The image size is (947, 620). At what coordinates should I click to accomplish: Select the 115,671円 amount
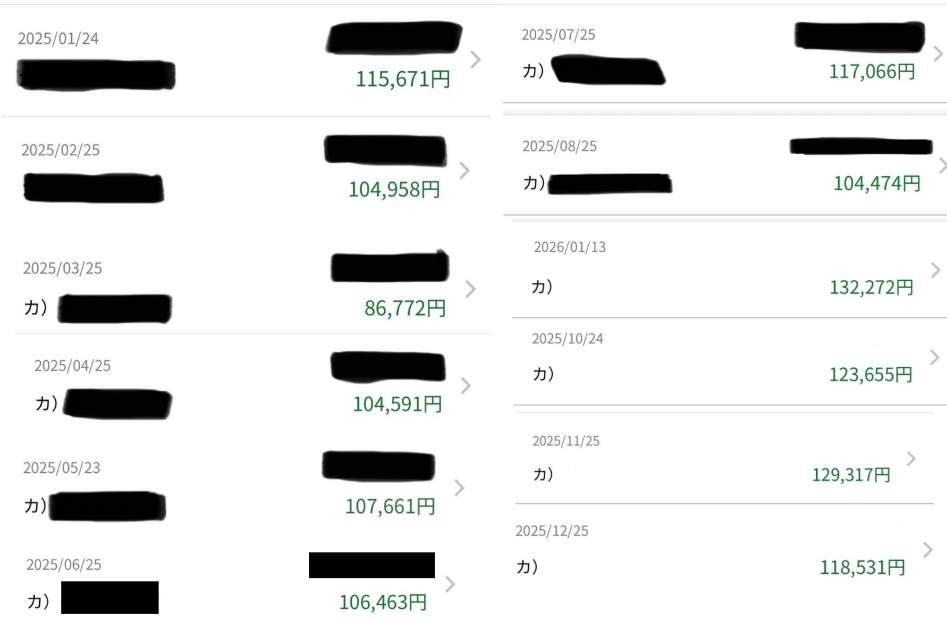(403, 79)
